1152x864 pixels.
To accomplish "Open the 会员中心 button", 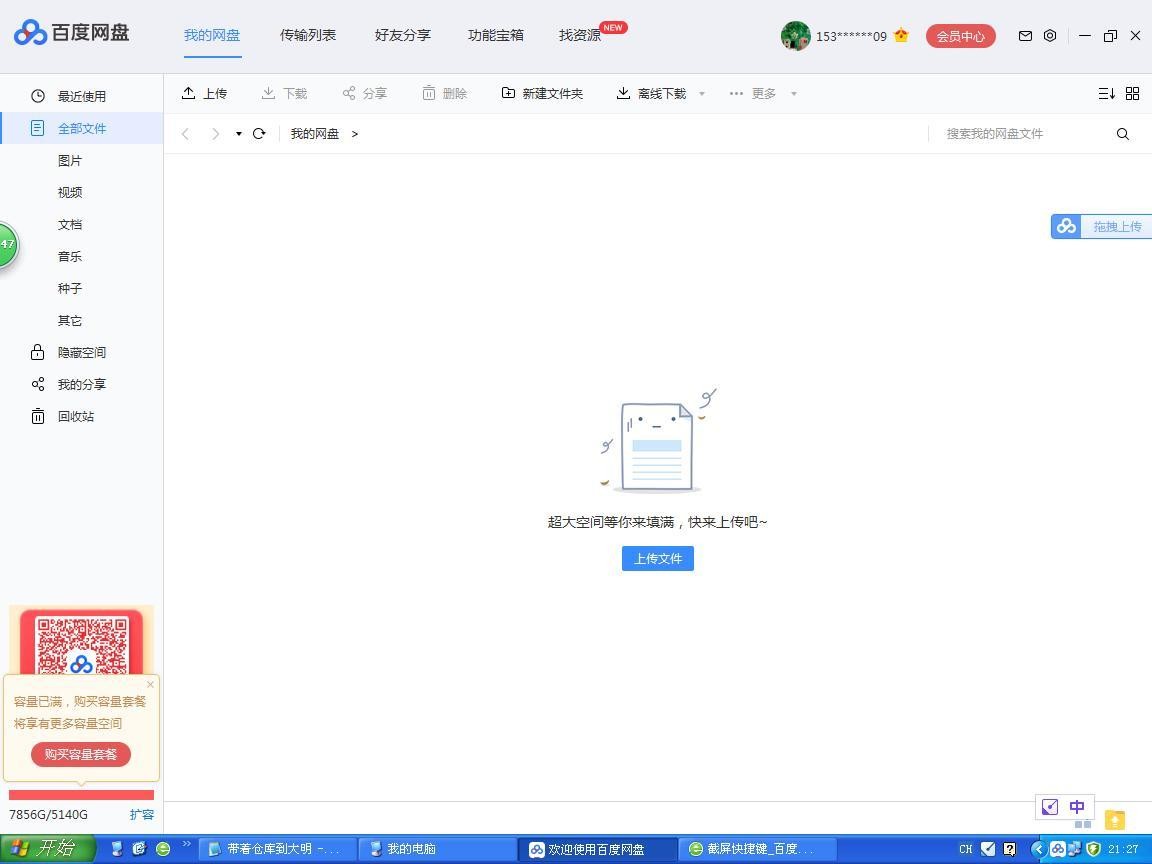I will click(x=960, y=36).
